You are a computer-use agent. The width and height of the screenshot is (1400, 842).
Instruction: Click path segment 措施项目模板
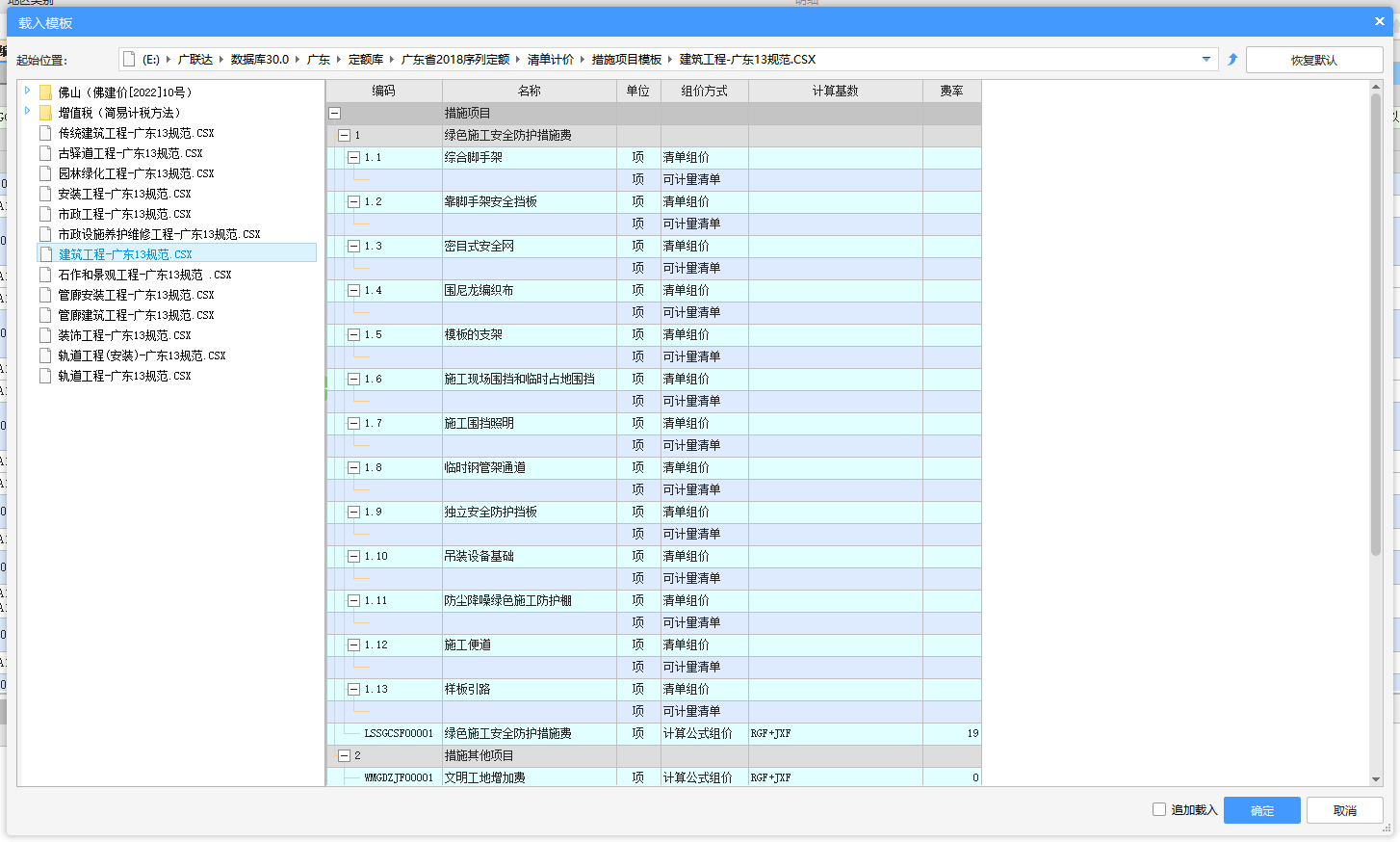[627, 60]
